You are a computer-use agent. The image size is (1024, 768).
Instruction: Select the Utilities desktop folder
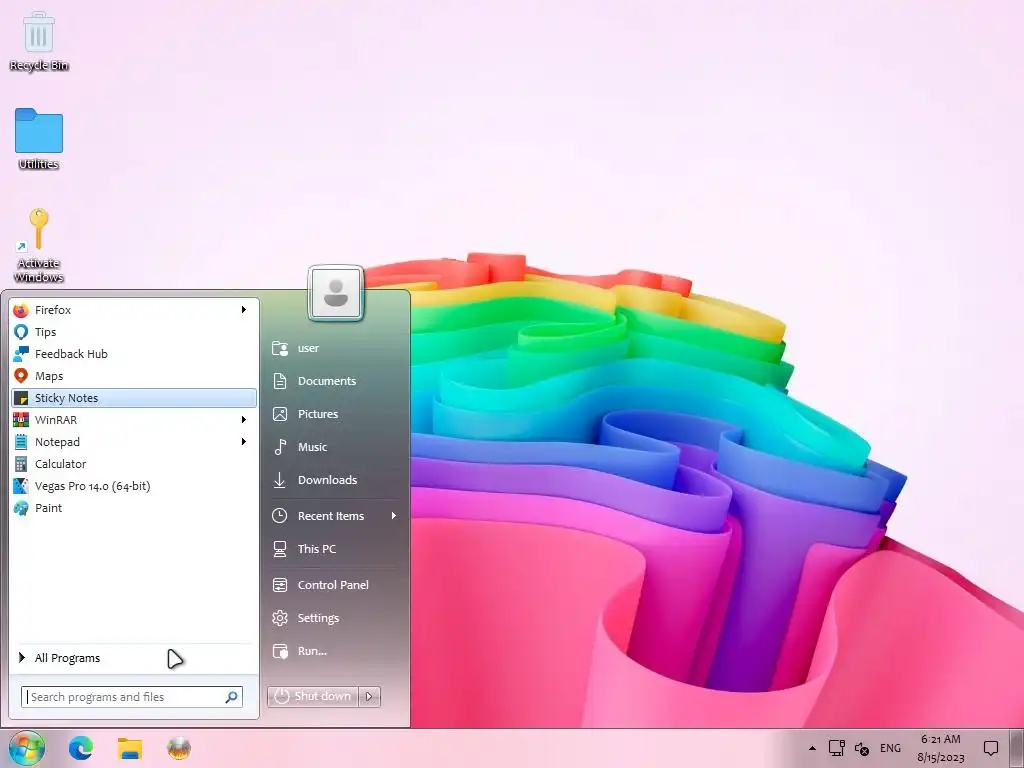(39, 139)
